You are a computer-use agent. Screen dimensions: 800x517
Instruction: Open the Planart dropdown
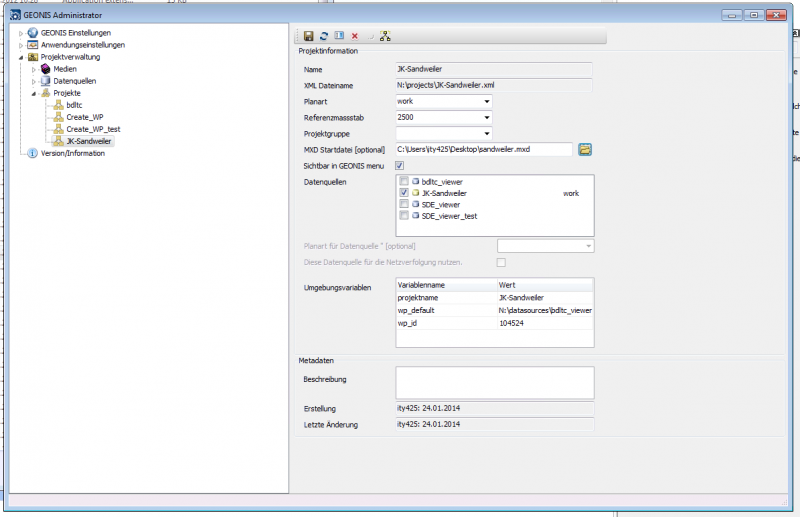[487, 102]
